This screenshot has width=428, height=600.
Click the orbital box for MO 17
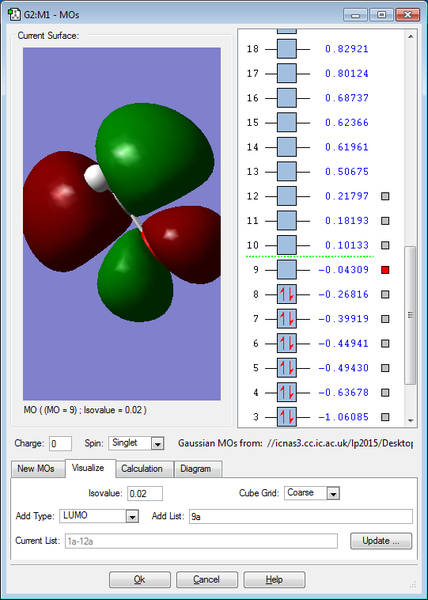(x=286, y=73)
